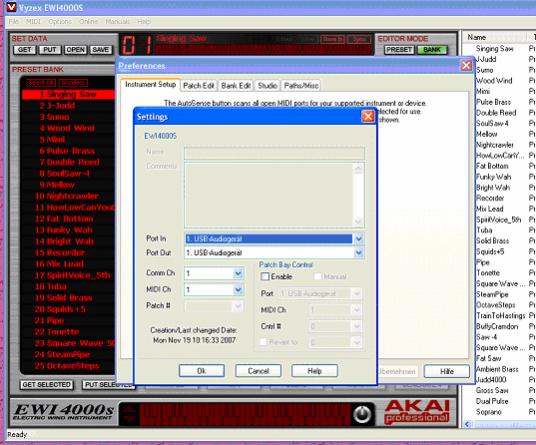
Task: Switch to Paths/Misc tab
Action: 301,85
